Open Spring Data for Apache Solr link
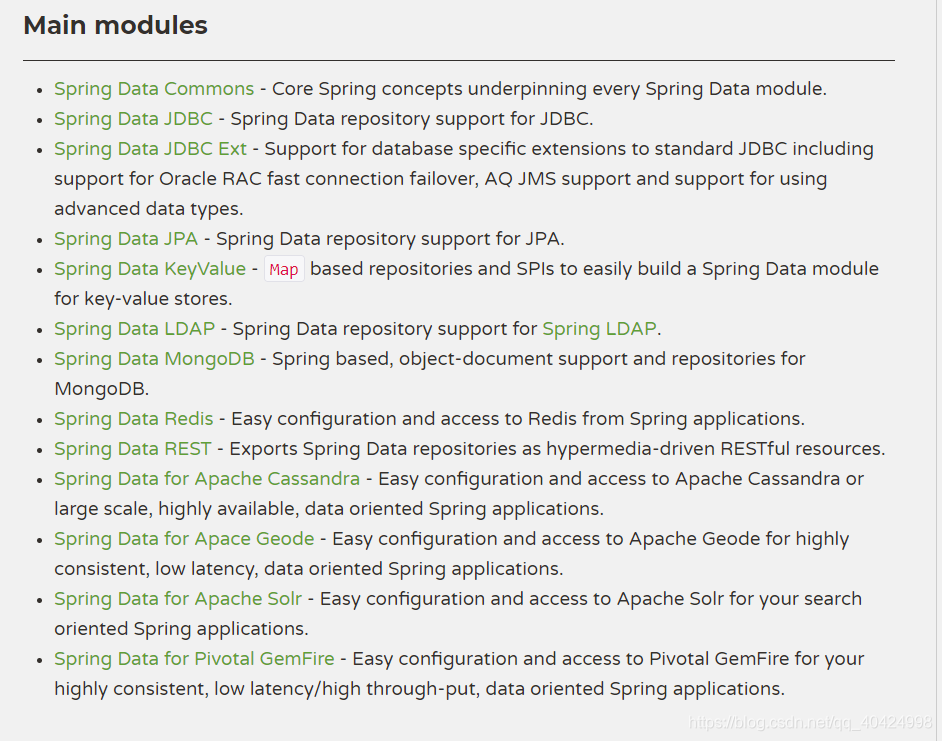 tap(178, 599)
